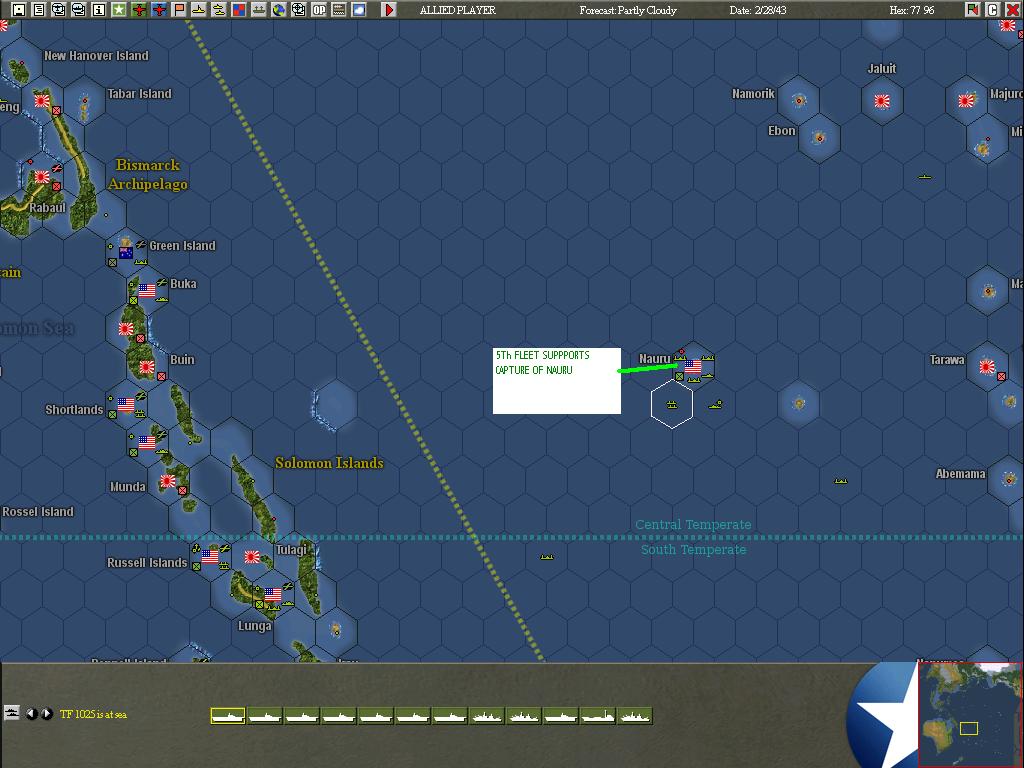
Task: Click the 'Abemama' map label
Action: (960, 474)
